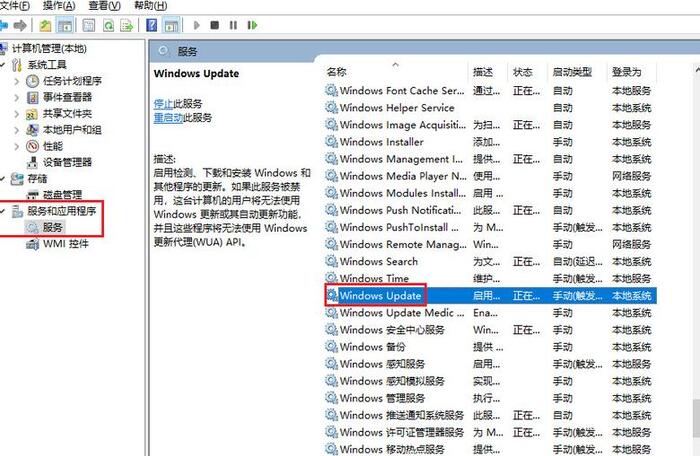Select Windows 感知模拟服务 row
Viewport: 700px width, 456px height.
tap(490, 381)
